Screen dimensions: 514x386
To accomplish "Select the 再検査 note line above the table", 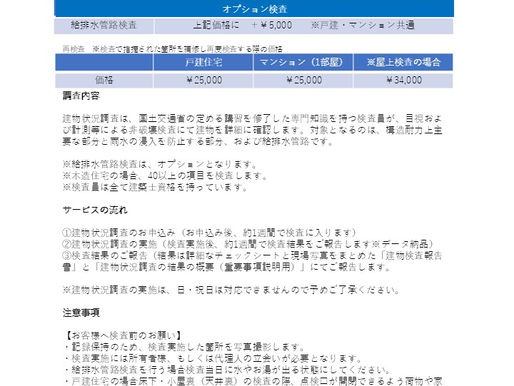I will tap(172, 49).
